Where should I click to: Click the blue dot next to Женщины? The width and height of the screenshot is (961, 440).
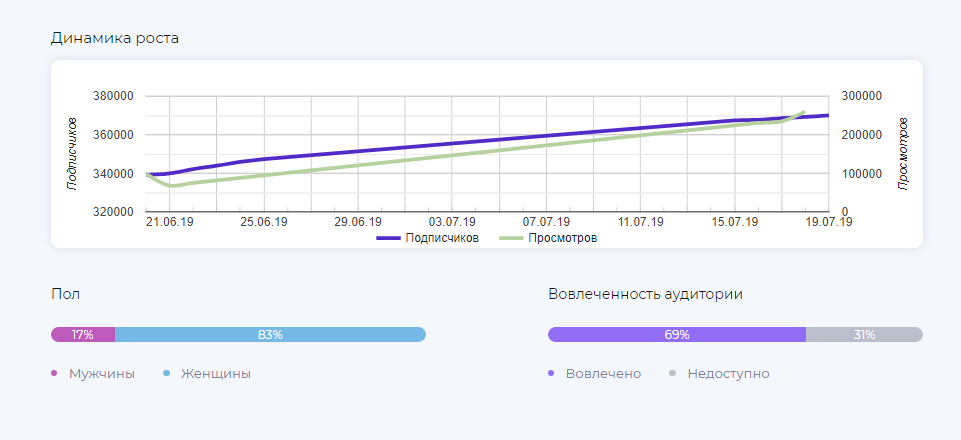pos(166,373)
